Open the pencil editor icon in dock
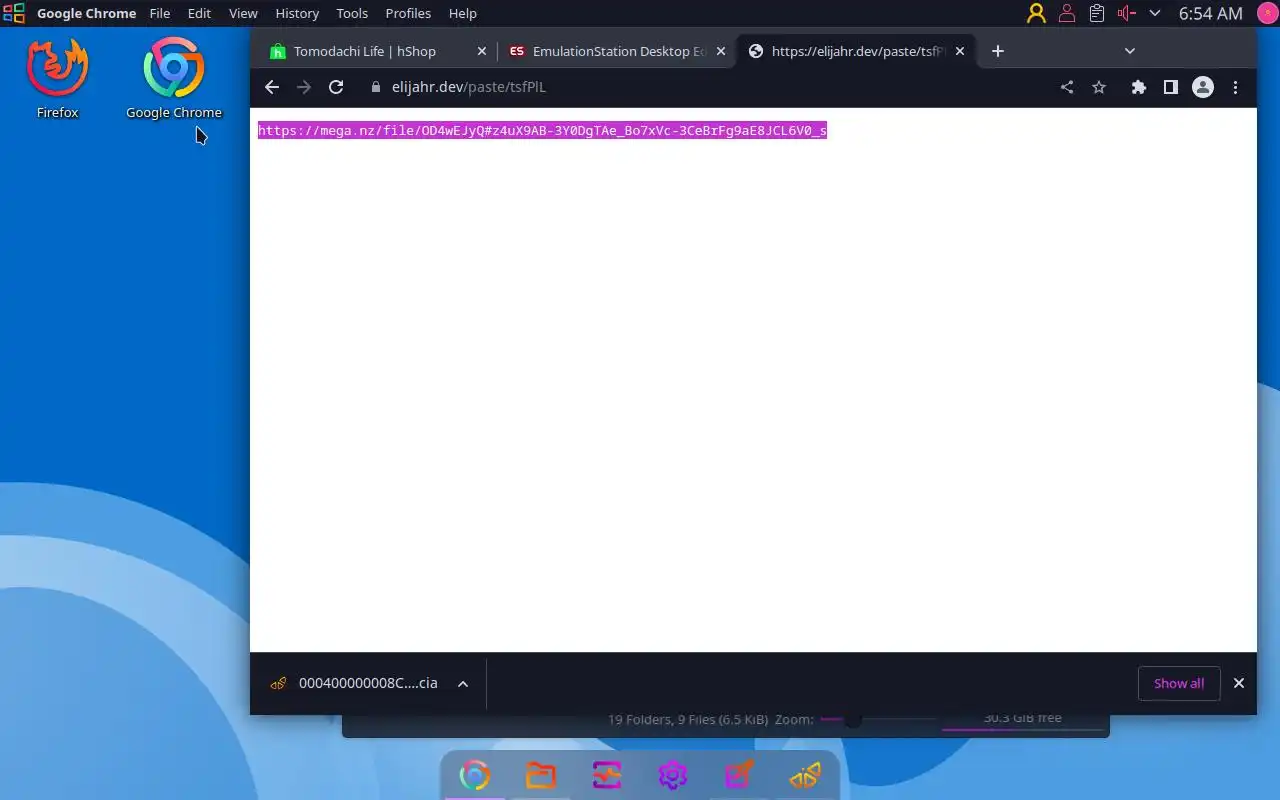This screenshot has width=1280, height=800. pyautogui.click(x=739, y=775)
